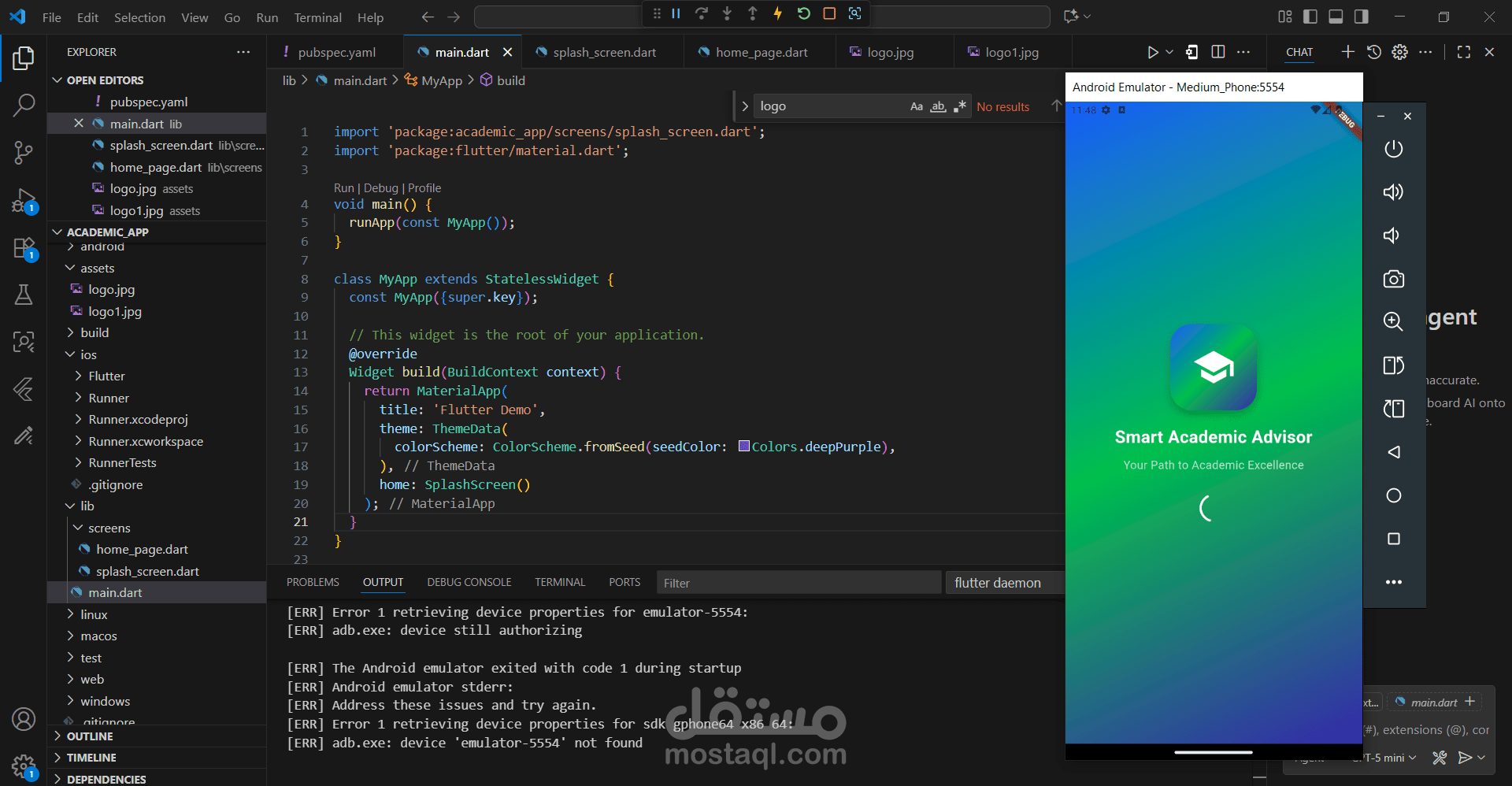Screen dimensions: 1512x786
Task: Switch to splash_screen.dart editor tab
Action: click(x=603, y=52)
